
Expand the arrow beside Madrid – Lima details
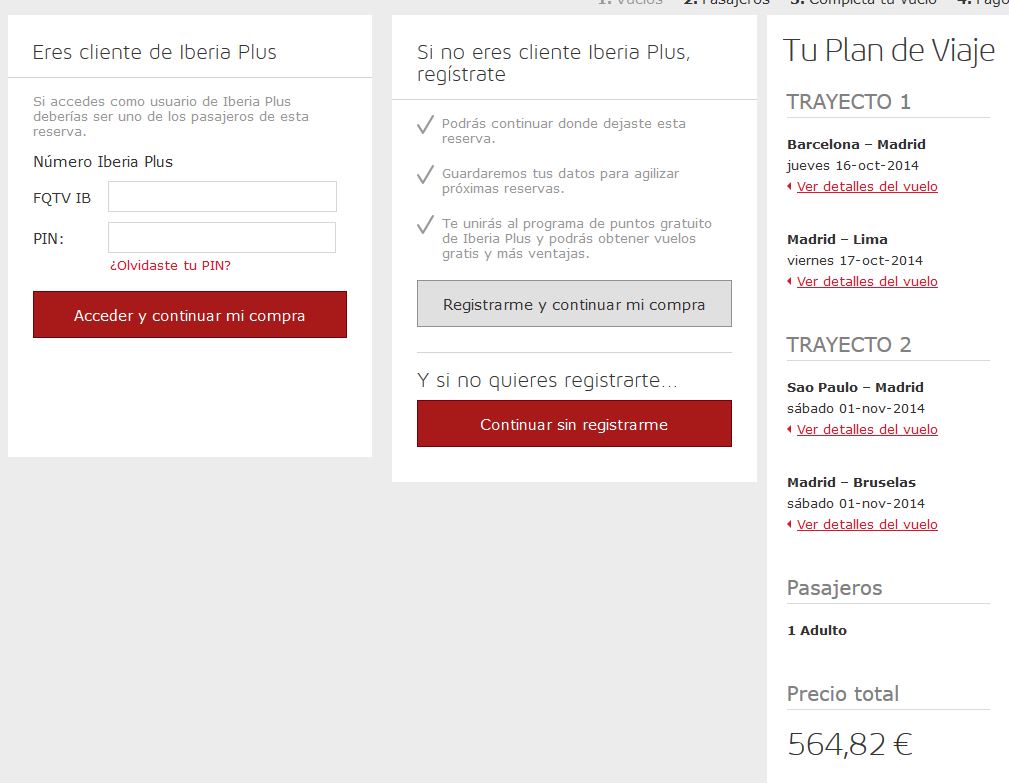pos(790,282)
